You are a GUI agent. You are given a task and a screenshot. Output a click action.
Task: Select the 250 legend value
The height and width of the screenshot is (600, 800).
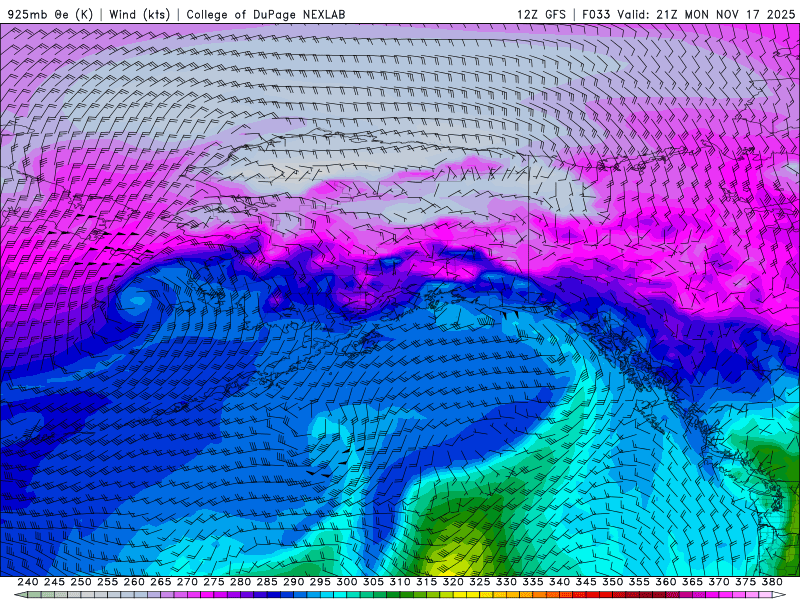(x=81, y=582)
